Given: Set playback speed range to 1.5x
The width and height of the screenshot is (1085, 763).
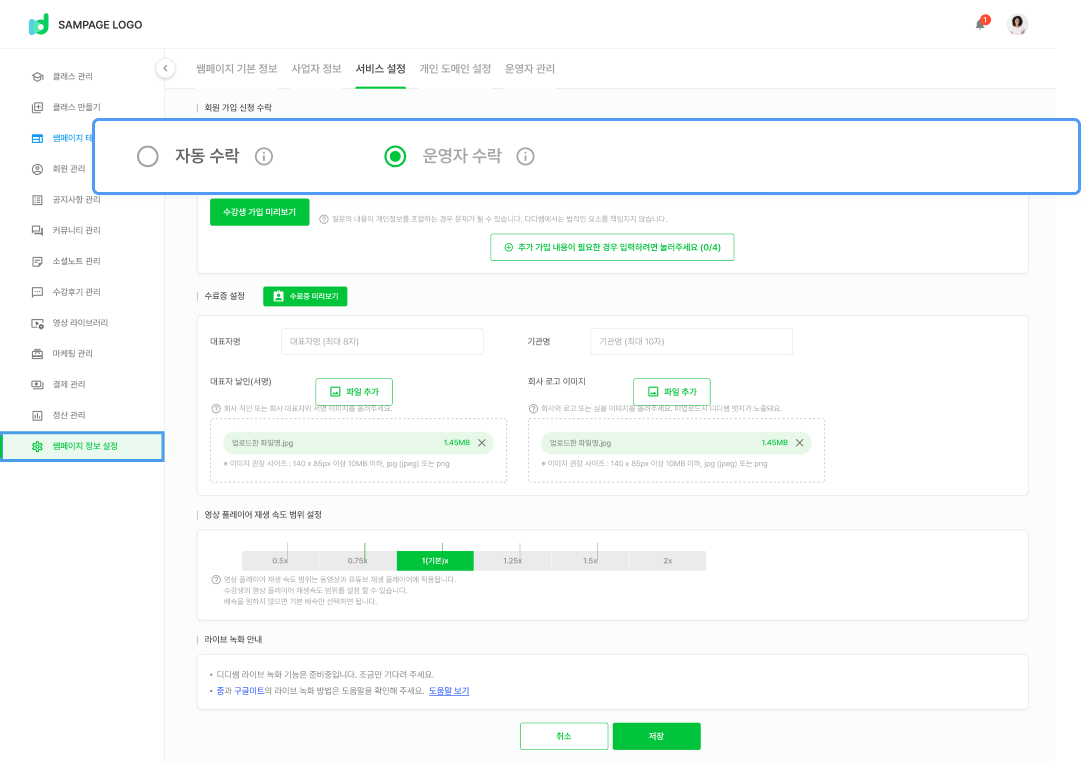Looking at the screenshot, I should click(x=590, y=561).
